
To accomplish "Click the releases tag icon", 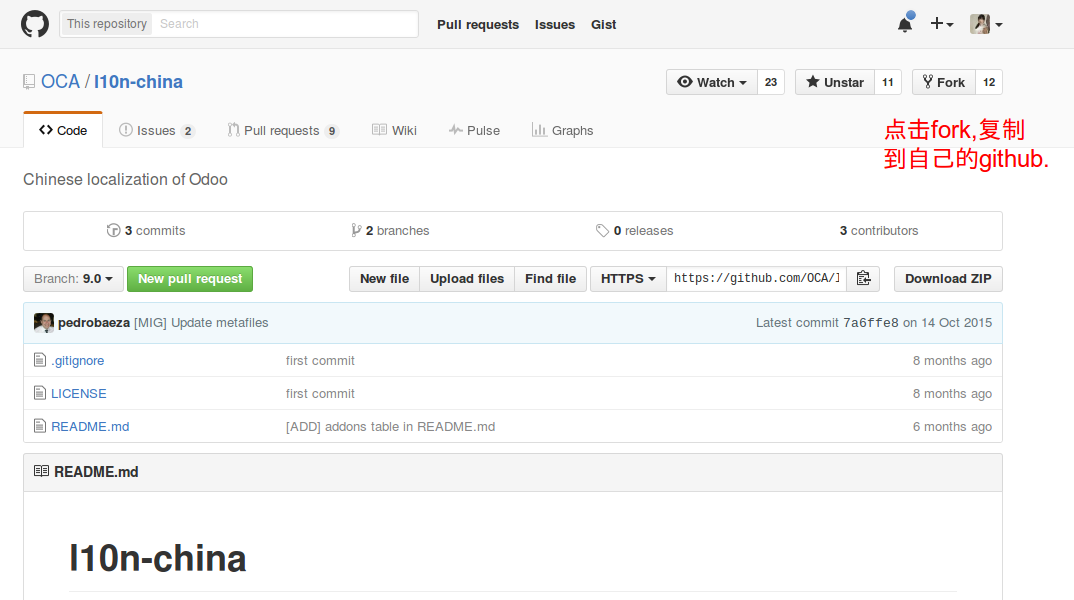I will click(602, 231).
